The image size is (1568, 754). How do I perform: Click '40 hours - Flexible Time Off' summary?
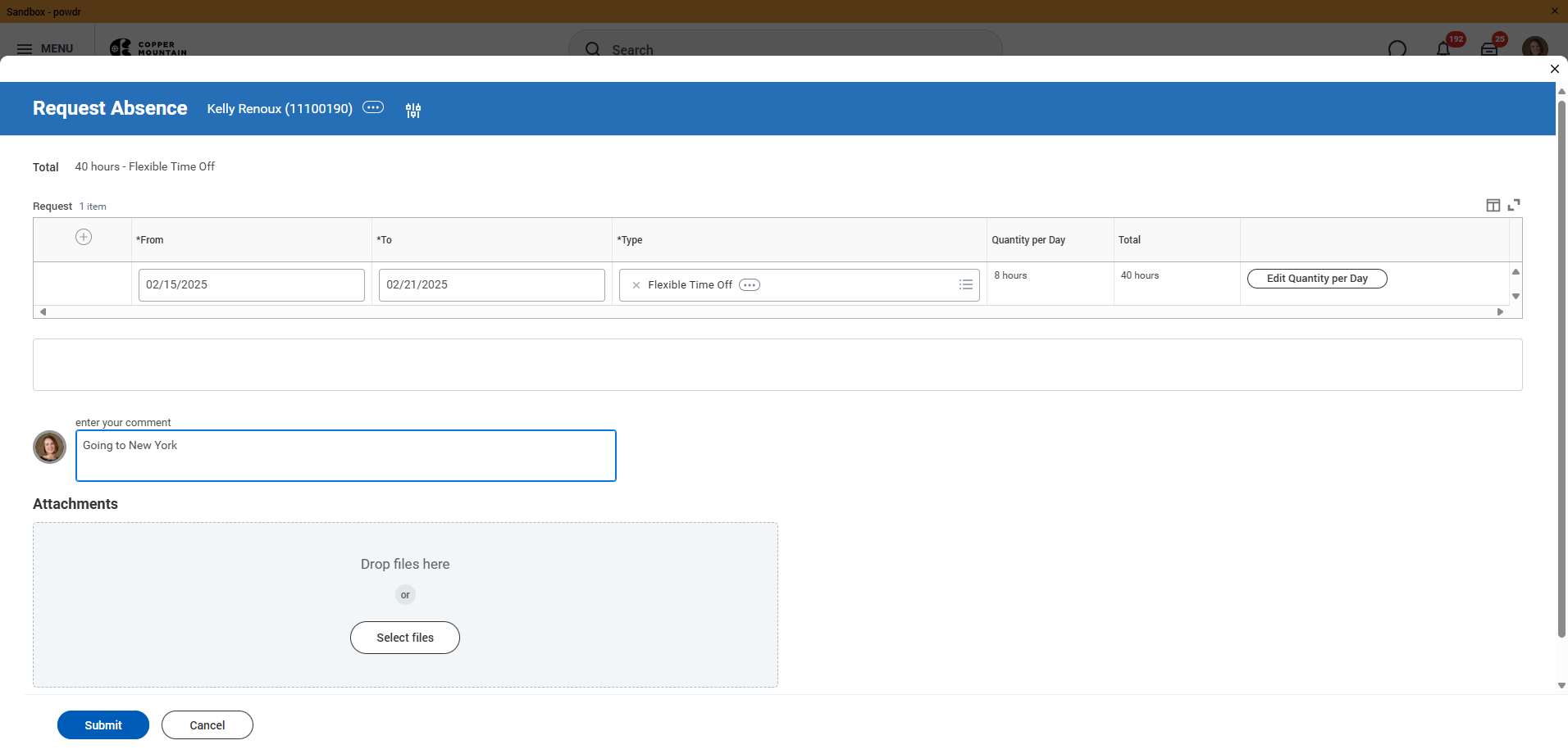click(x=145, y=166)
